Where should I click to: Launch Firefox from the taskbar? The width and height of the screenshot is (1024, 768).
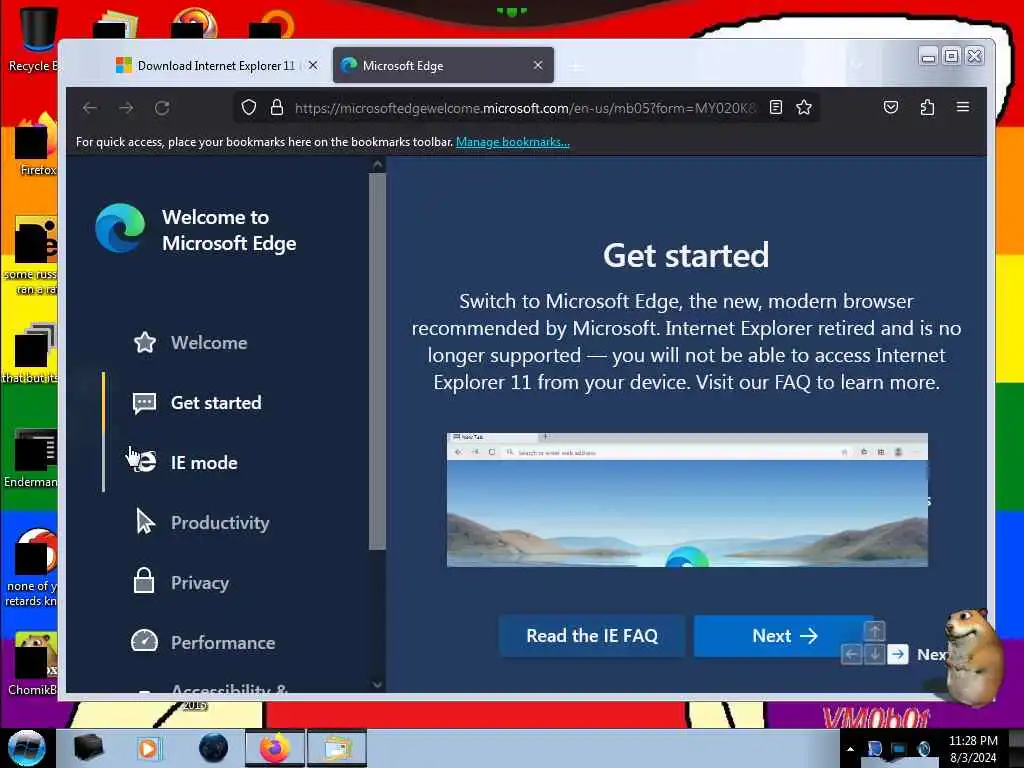pos(275,748)
